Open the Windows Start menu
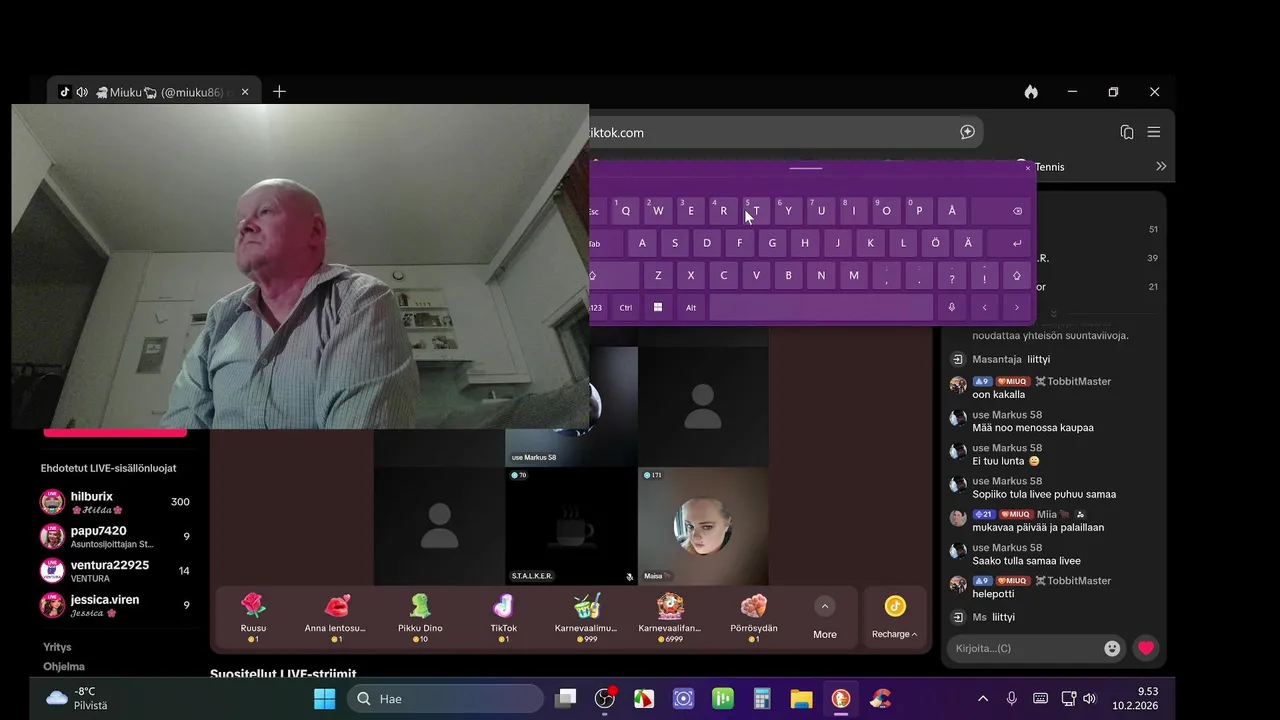The image size is (1280, 720). (x=324, y=698)
